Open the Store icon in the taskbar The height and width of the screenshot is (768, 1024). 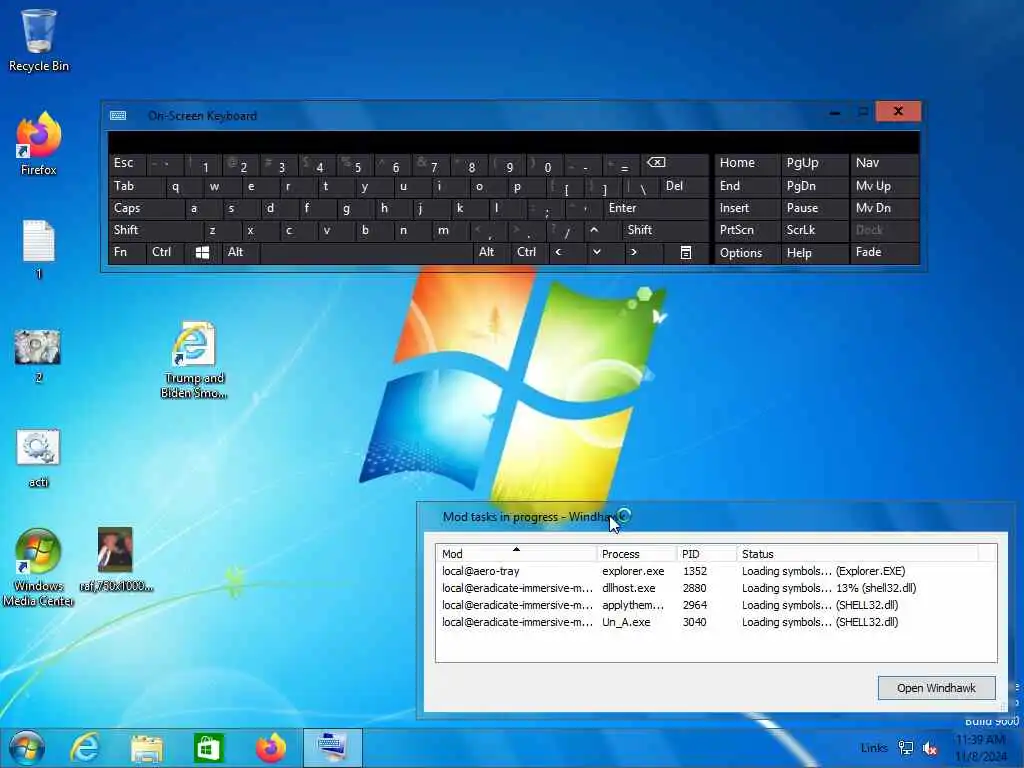tap(208, 748)
